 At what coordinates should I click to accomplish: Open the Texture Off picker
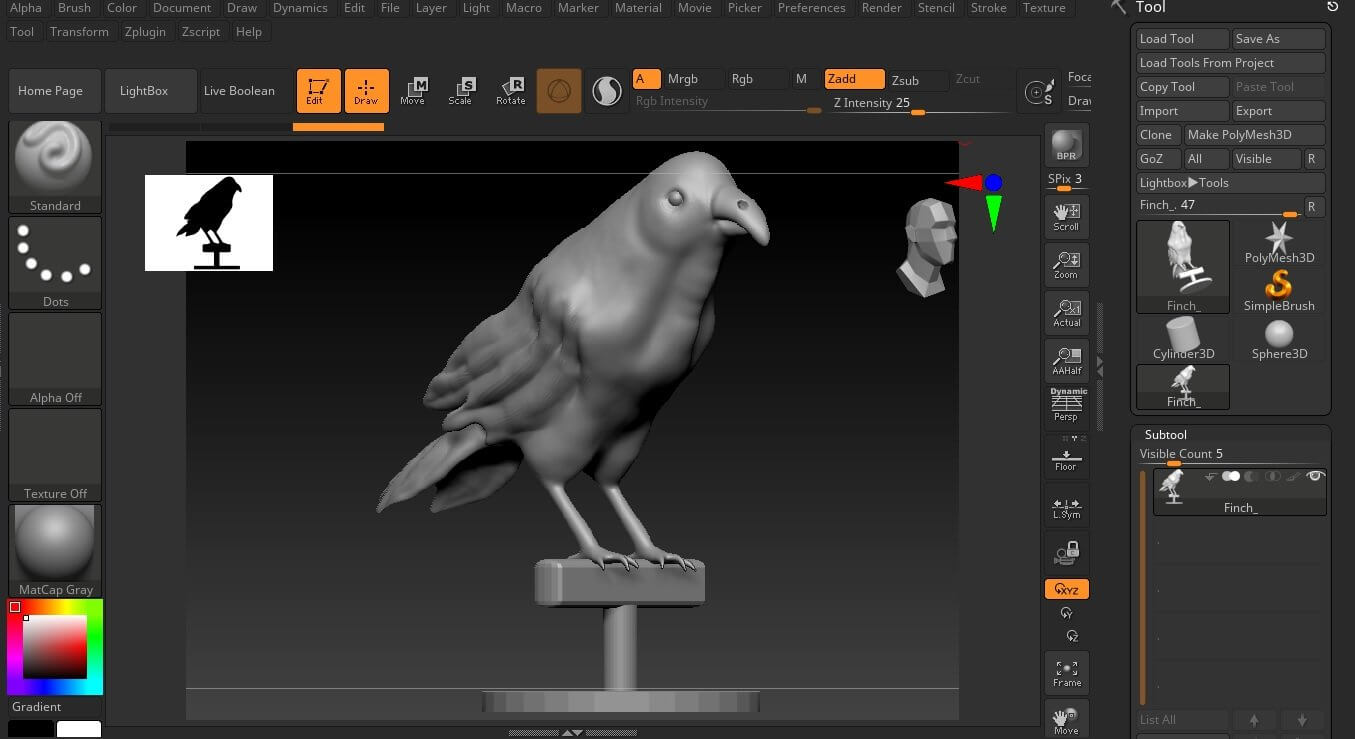(55, 454)
